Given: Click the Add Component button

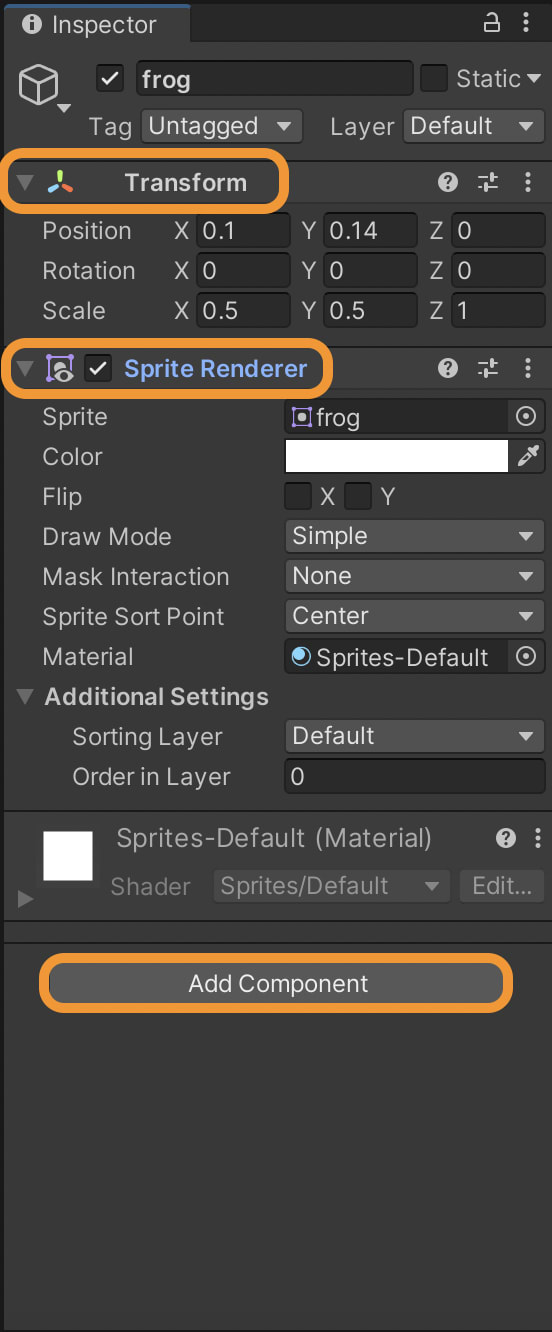Looking at the screenshot, I should pyautogui.click(x=279, y=984).
